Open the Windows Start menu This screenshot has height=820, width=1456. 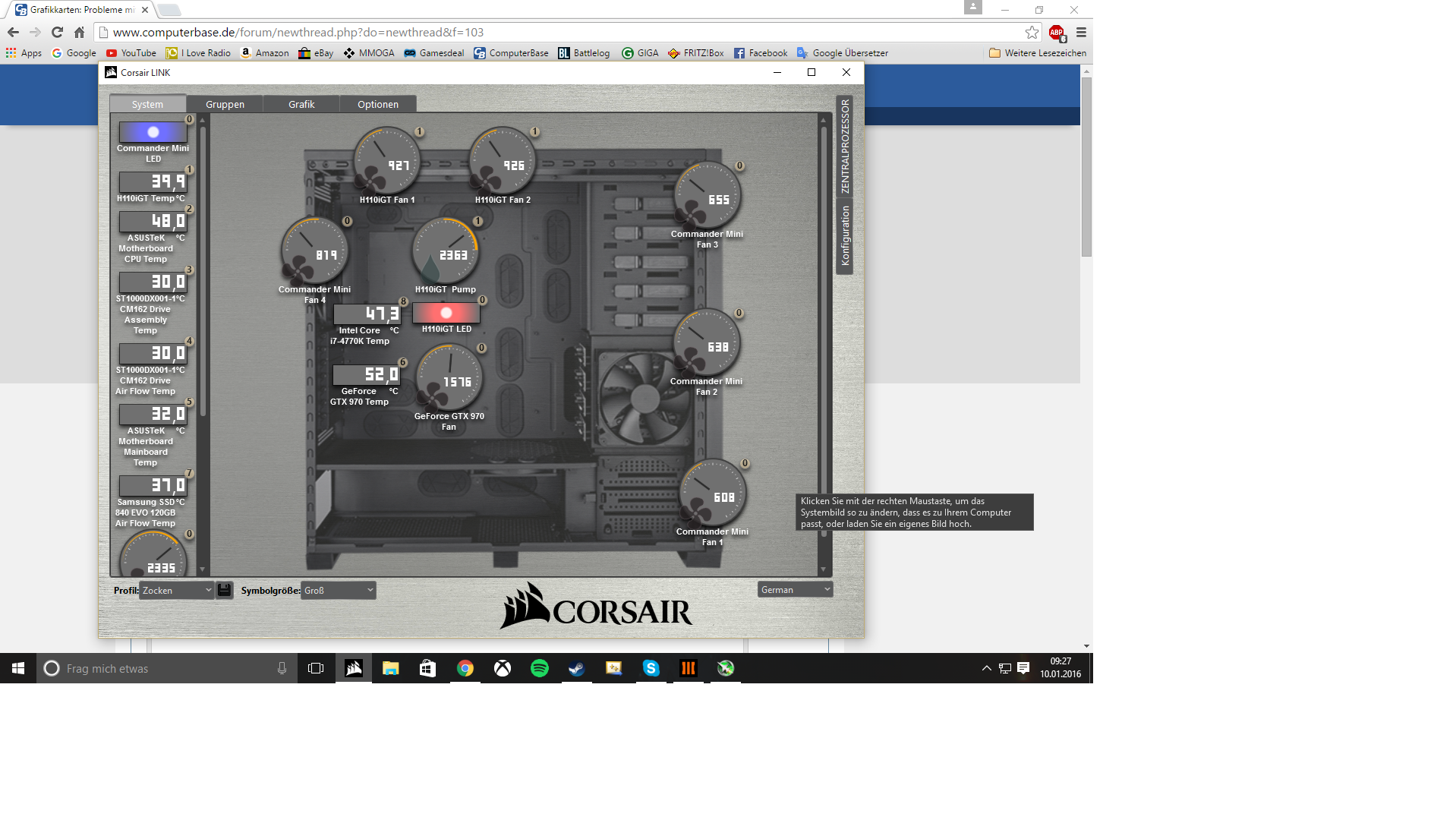[18, 668]
